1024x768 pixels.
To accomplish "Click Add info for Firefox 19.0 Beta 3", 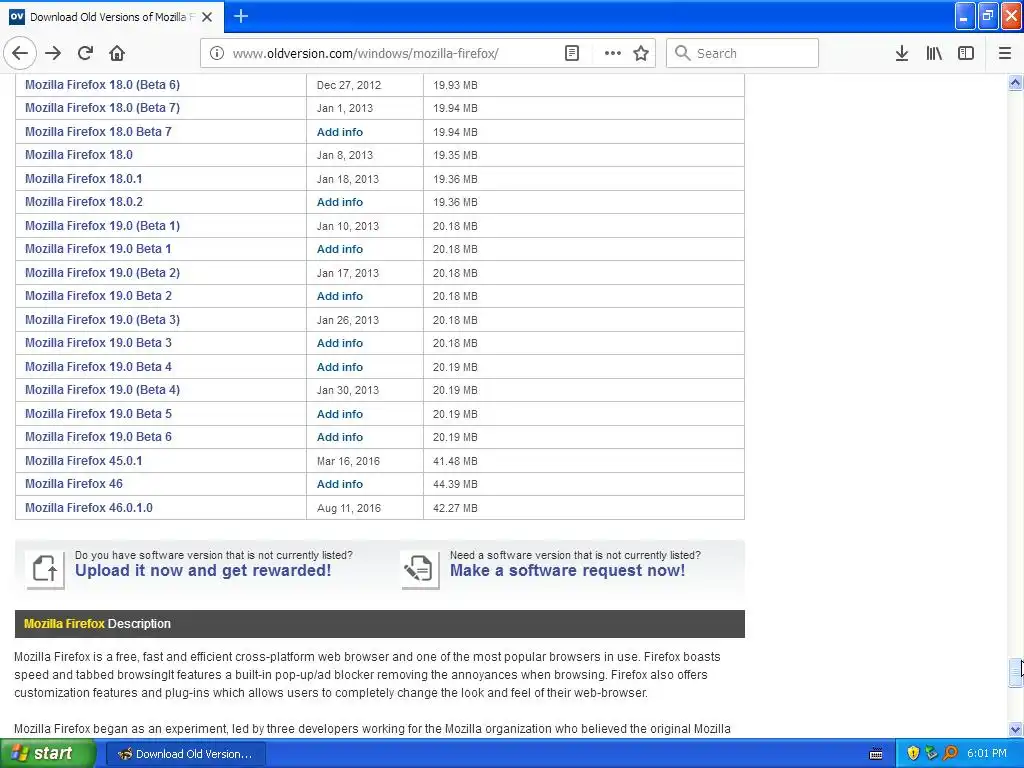I will pos(340,344).
